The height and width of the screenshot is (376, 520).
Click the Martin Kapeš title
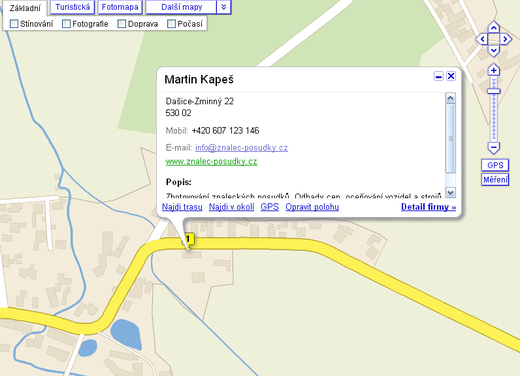coord(199,80)
